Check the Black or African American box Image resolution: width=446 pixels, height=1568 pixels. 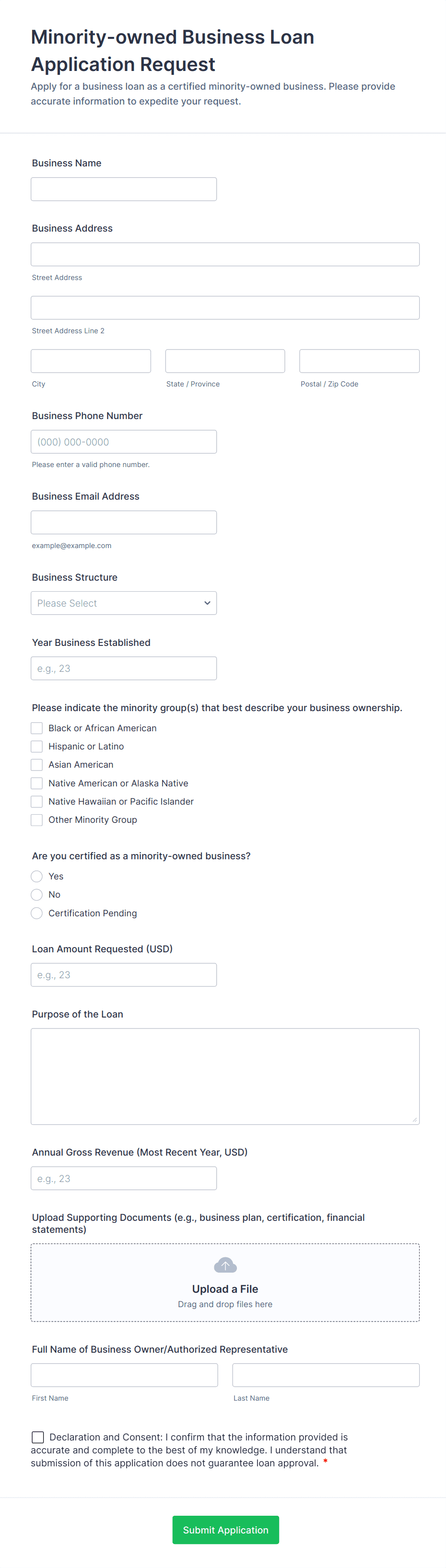click(37, 728)
